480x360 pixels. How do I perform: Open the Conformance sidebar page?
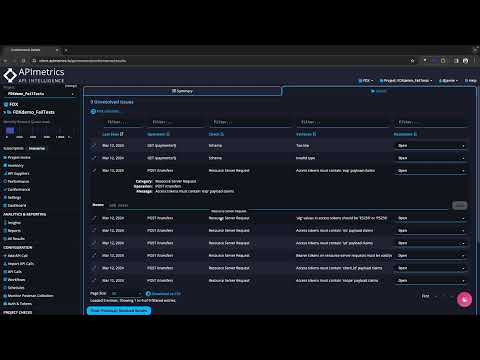[18, 189]
